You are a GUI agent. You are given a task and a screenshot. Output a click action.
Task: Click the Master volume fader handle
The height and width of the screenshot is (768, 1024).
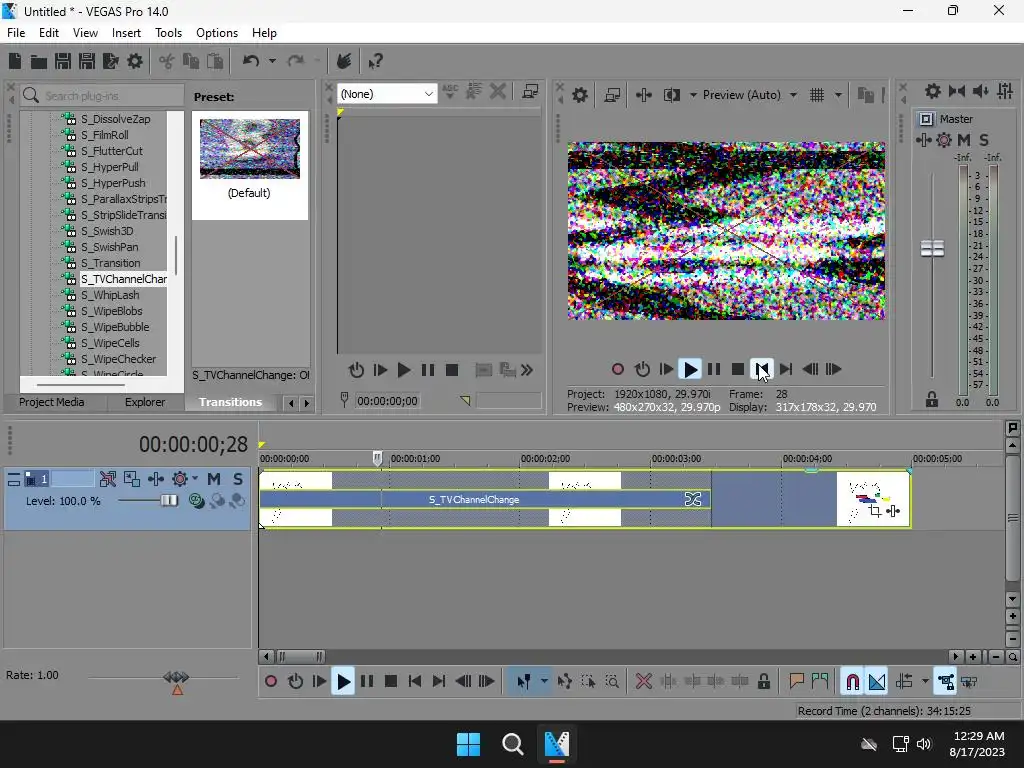pyautogui.click(x=932, y=248)
